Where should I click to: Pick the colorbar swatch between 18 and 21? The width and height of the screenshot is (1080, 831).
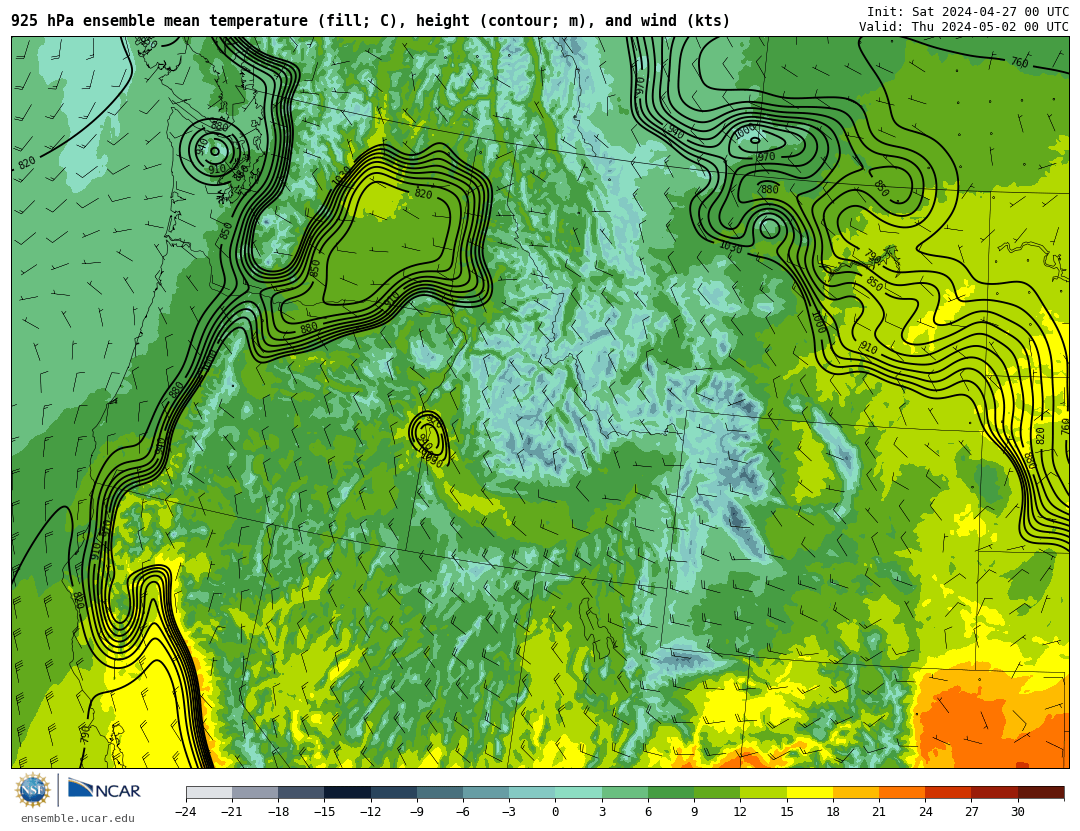tap(855, 792)
